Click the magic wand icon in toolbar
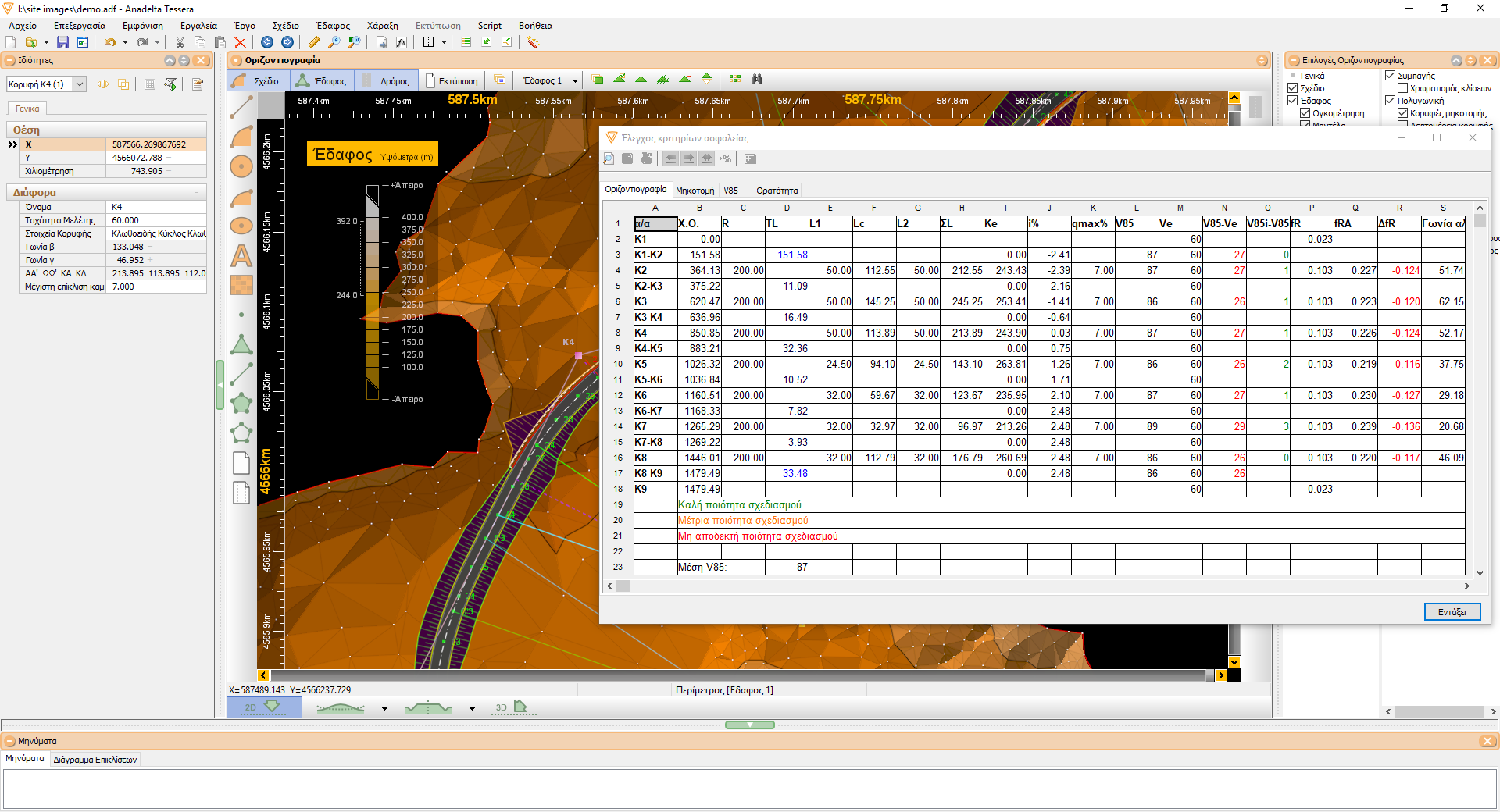 click(533, 42)
